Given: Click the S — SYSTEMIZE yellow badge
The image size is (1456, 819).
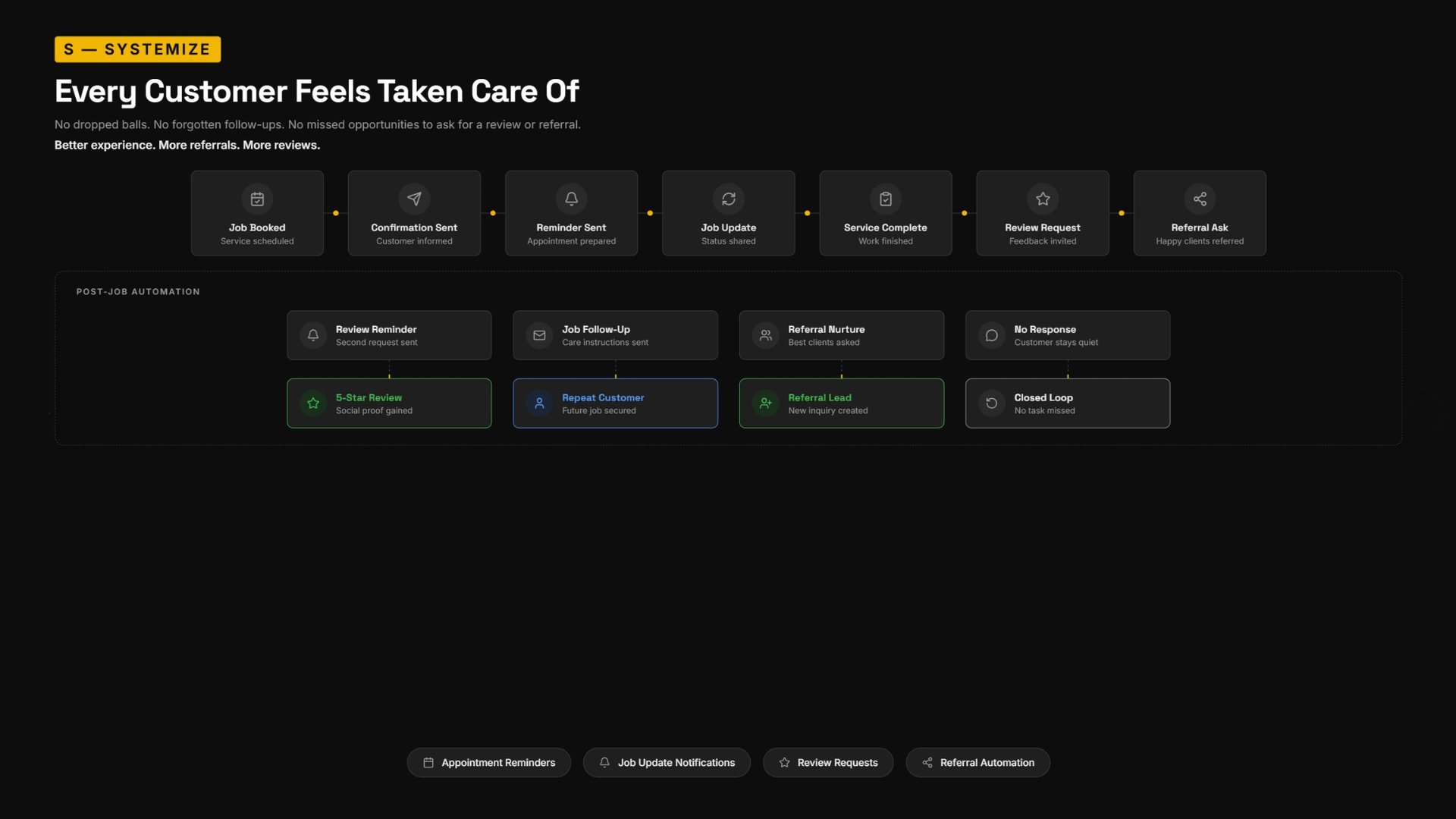Looking at the screenshot, I should click(137, 49).
